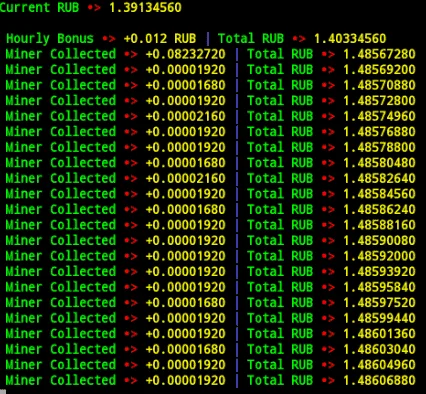Click +0.00001680 in the row totaling 1.48586240
Screen dimensions: 426x394
click(x=186, y=209)
